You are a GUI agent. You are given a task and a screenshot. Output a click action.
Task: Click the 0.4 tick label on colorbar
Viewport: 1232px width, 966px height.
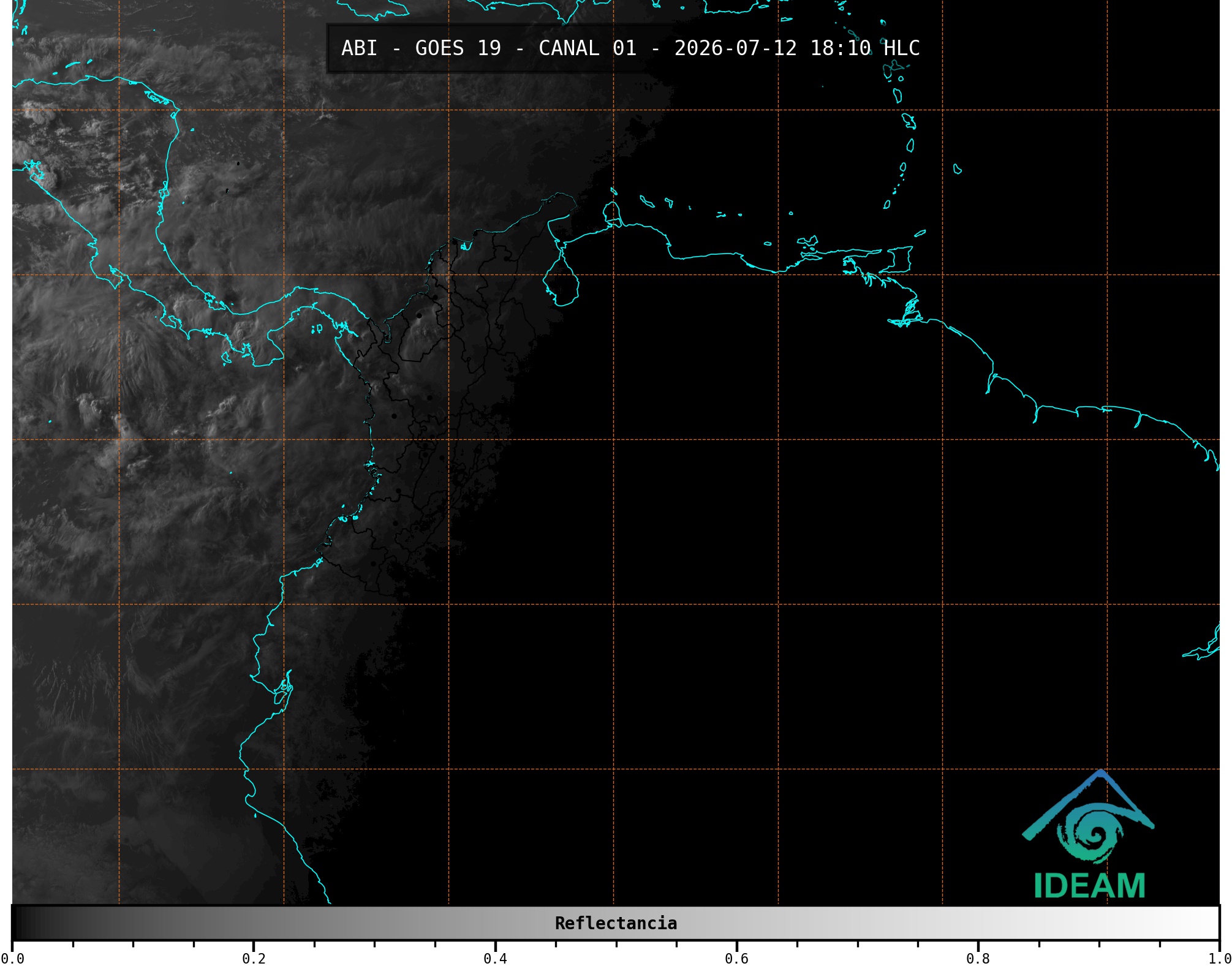coord(495,959)
